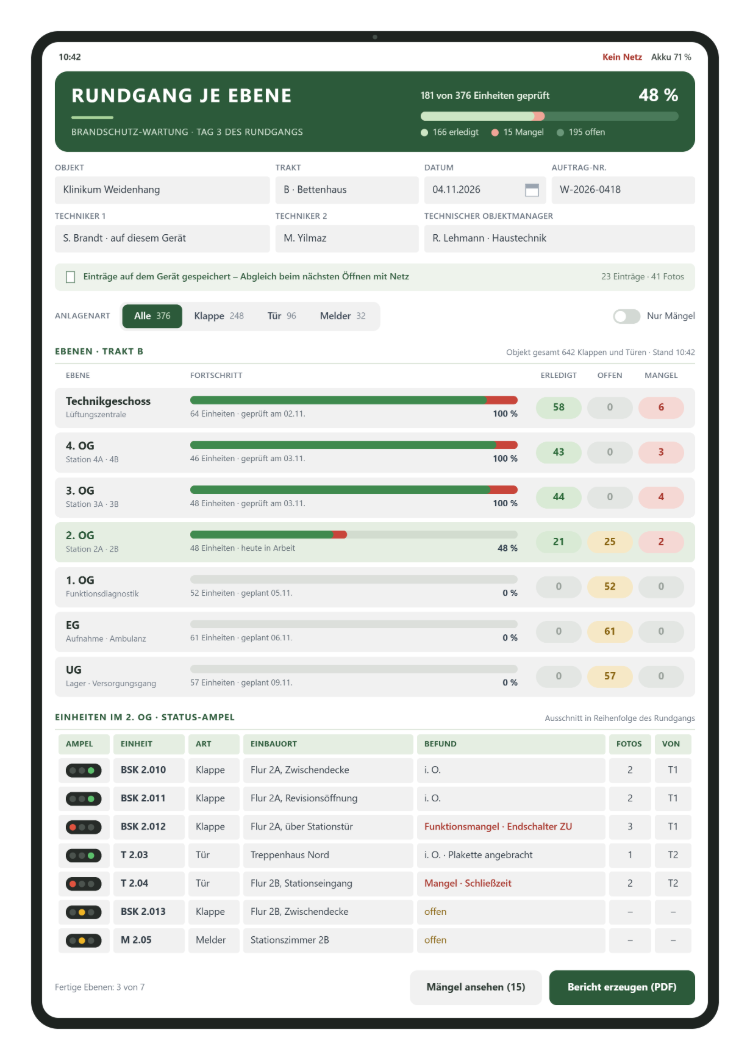
Task: Edit Techniker 1 field S. Brandt
Action: (162, 238)
